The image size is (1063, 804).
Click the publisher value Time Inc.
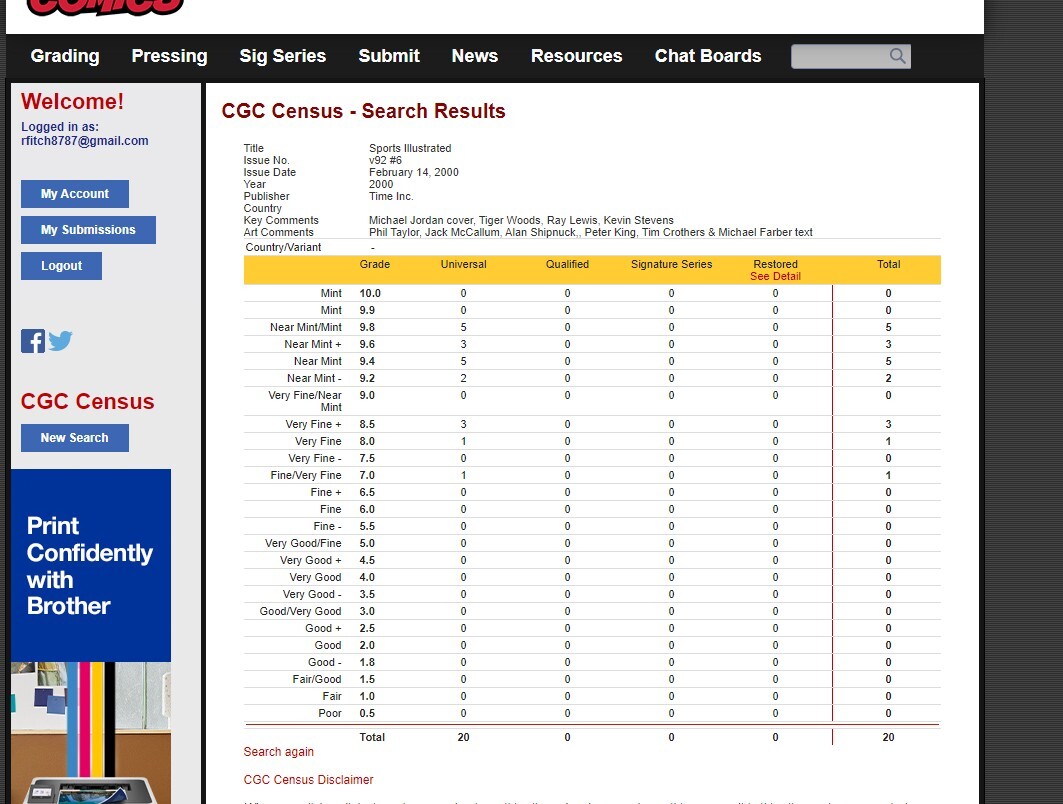(391, 197)
